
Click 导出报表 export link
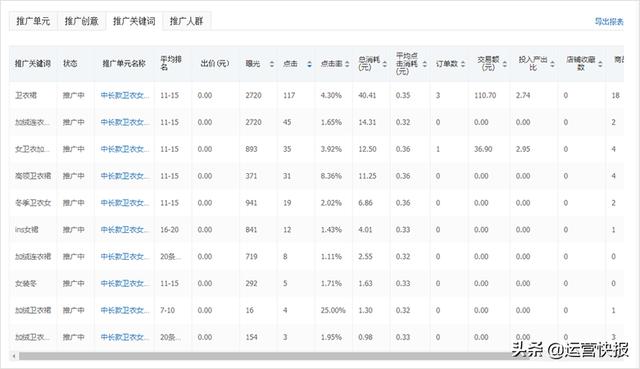click(609, 22)
